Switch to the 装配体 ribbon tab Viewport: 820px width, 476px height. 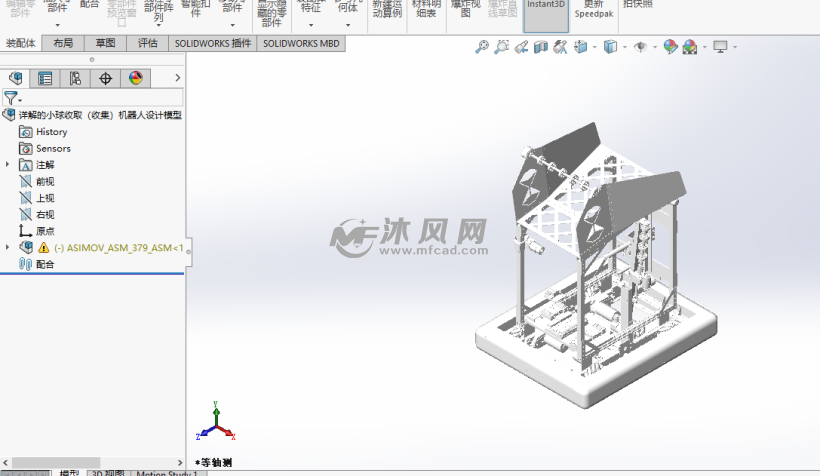pyautogui.click(x=20, y=43)
